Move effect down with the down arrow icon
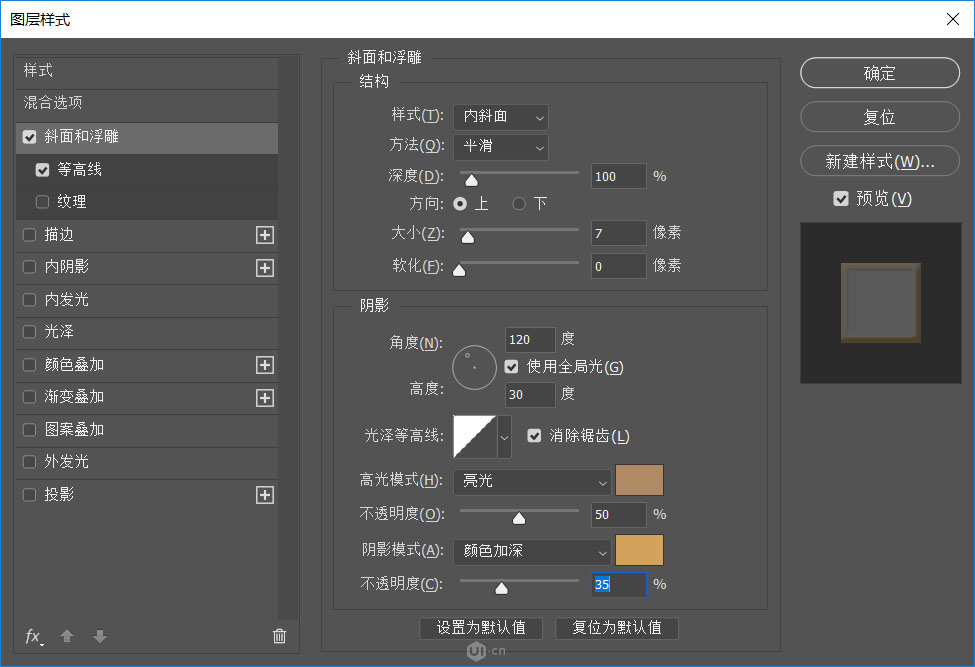Screen dimensions: 975x667 click(99, 636)
